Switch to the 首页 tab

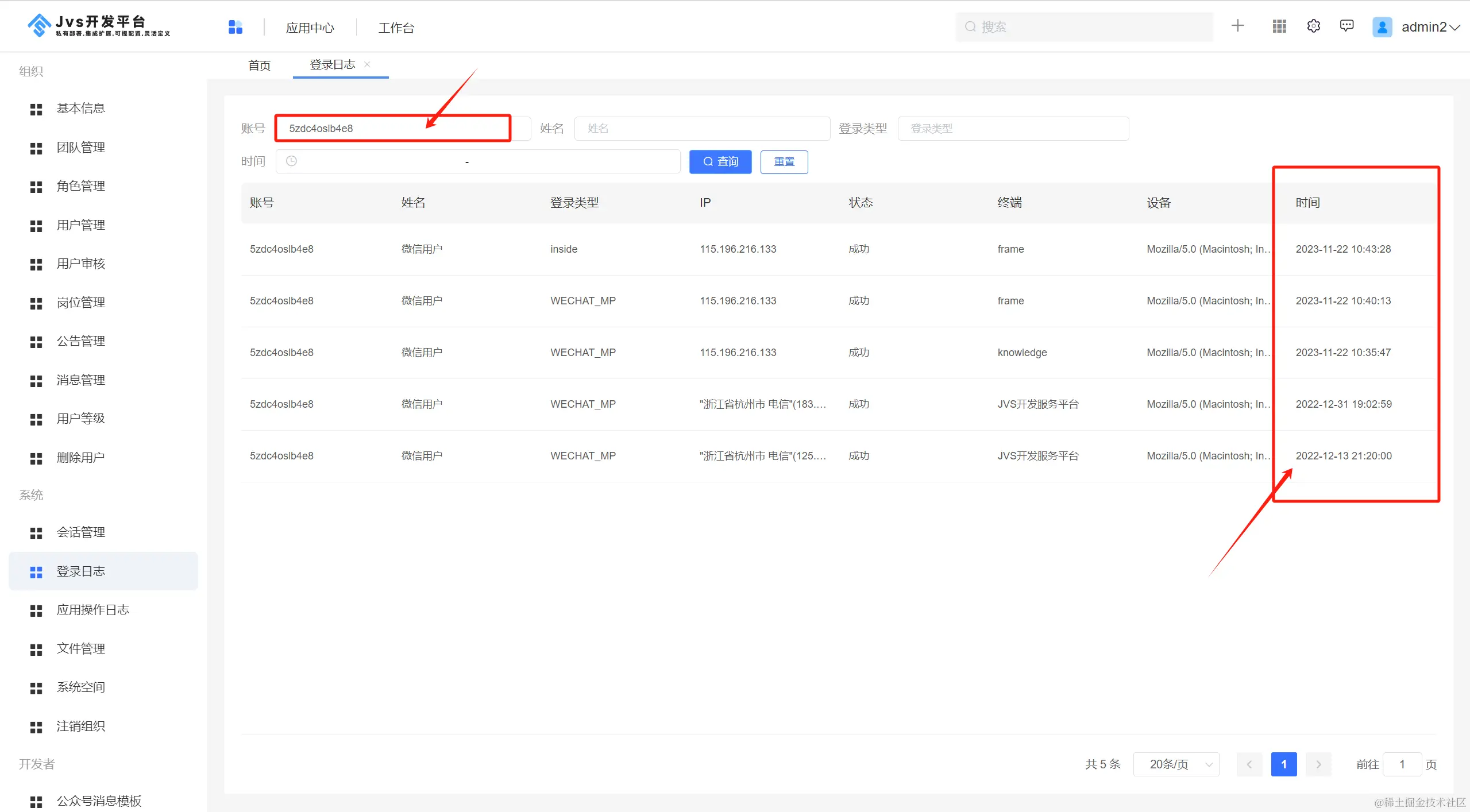pos(259,65)
